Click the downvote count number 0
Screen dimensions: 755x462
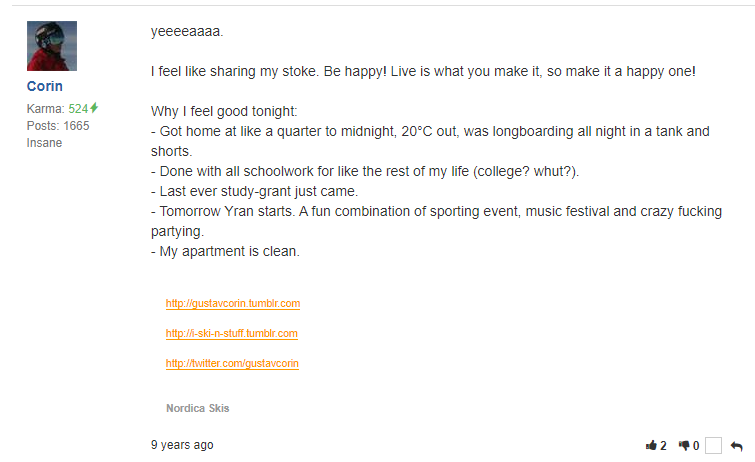pos(696,446)
